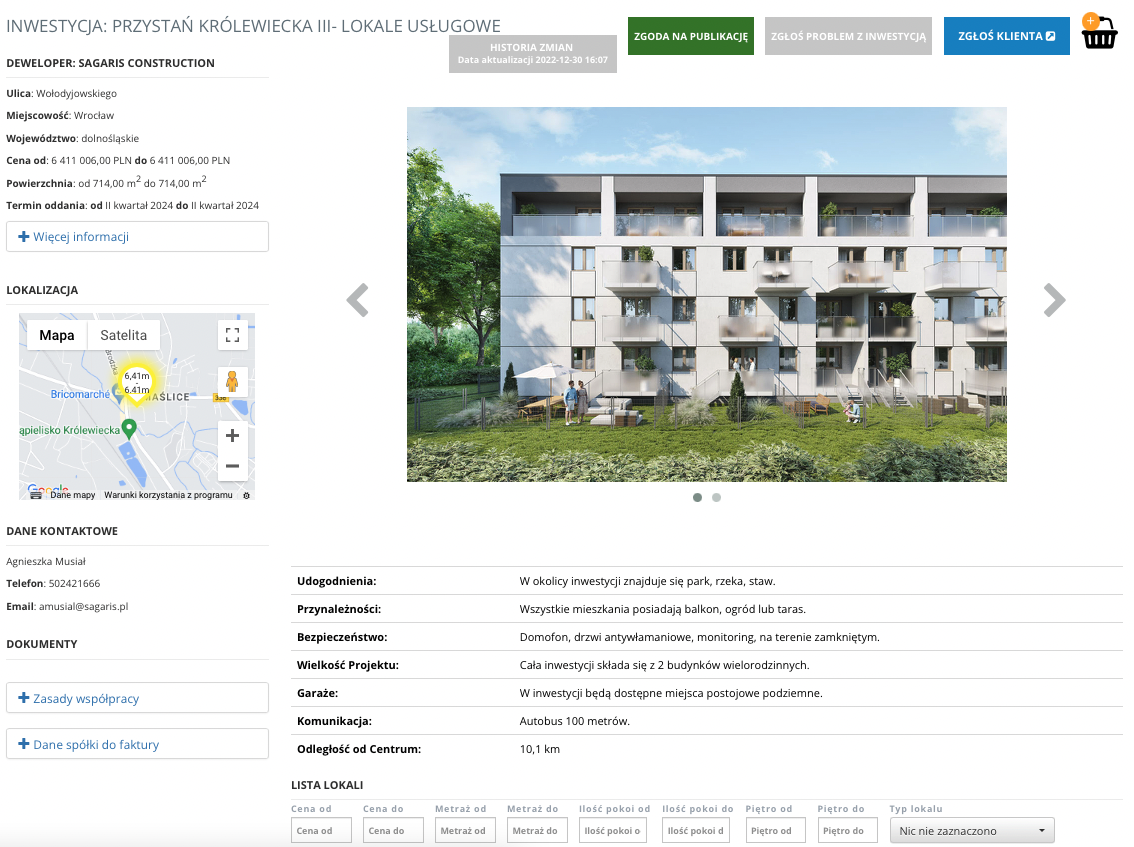This screenshot has width=1134, height=847.
Task: Open map keyboard shortcuts icon
Action: click(x=35, y=495)
